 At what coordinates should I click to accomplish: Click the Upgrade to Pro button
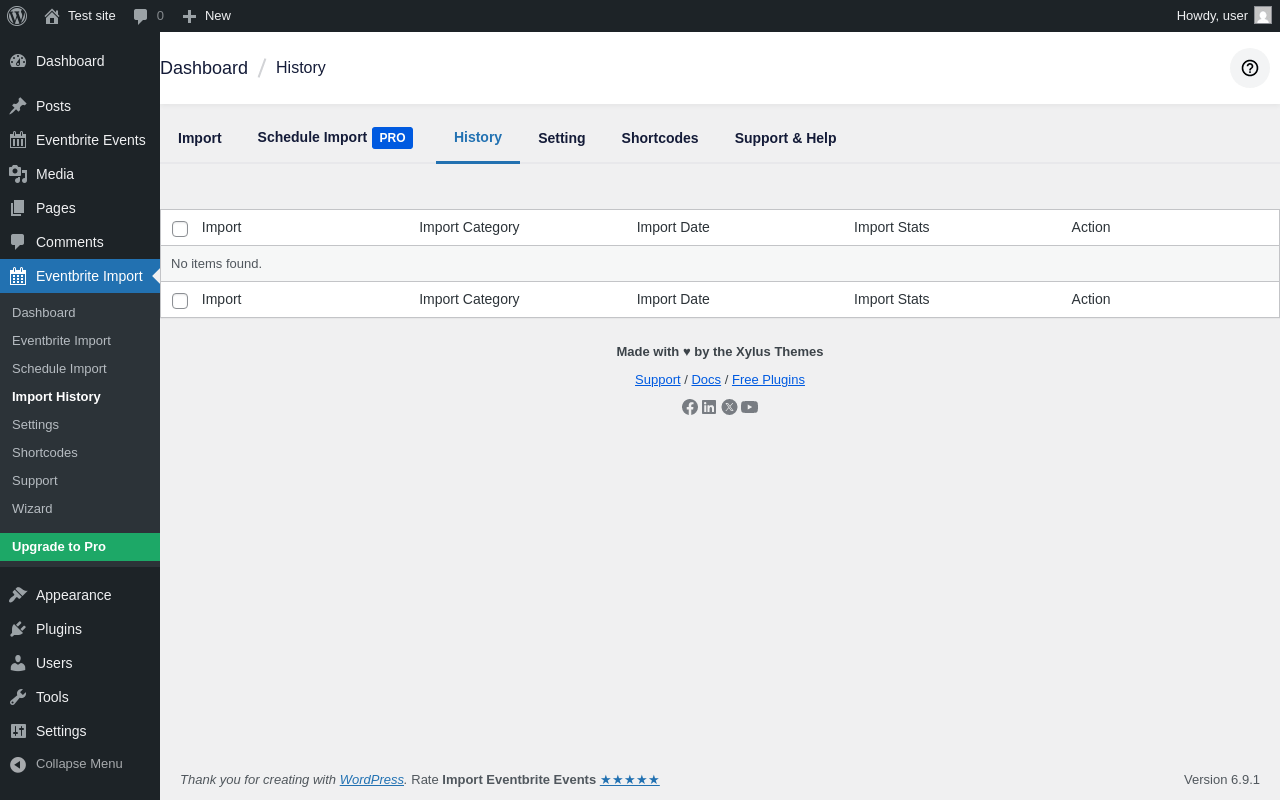coord(80,547)
